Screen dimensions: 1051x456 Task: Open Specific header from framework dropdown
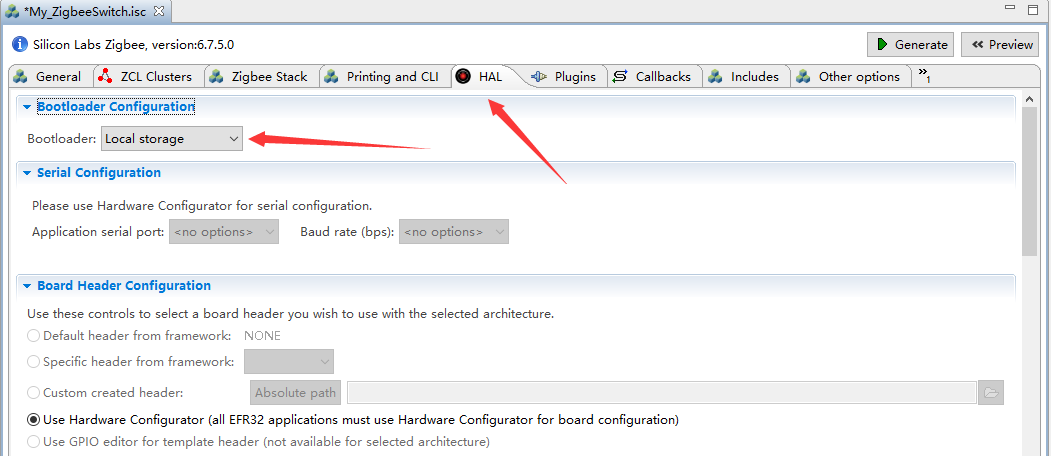[289, 362]
